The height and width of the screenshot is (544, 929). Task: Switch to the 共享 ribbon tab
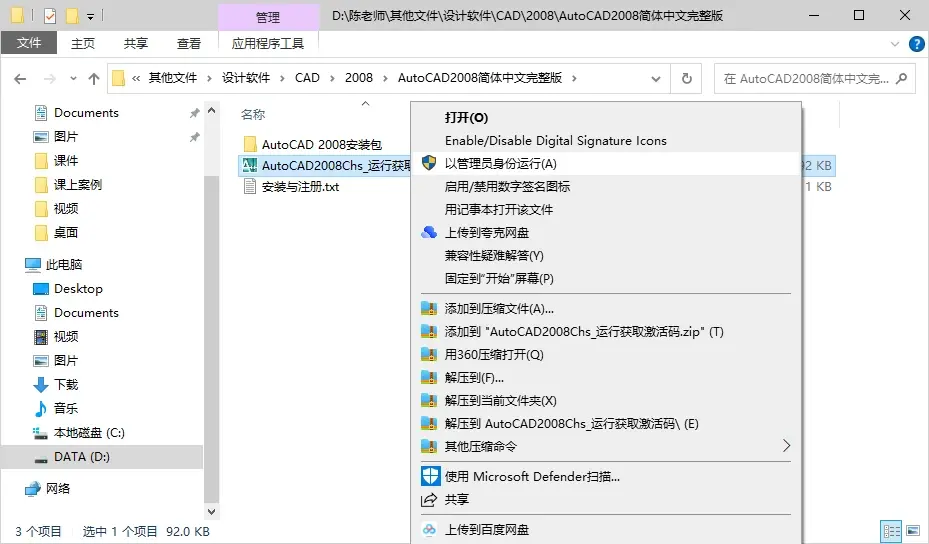136,43
